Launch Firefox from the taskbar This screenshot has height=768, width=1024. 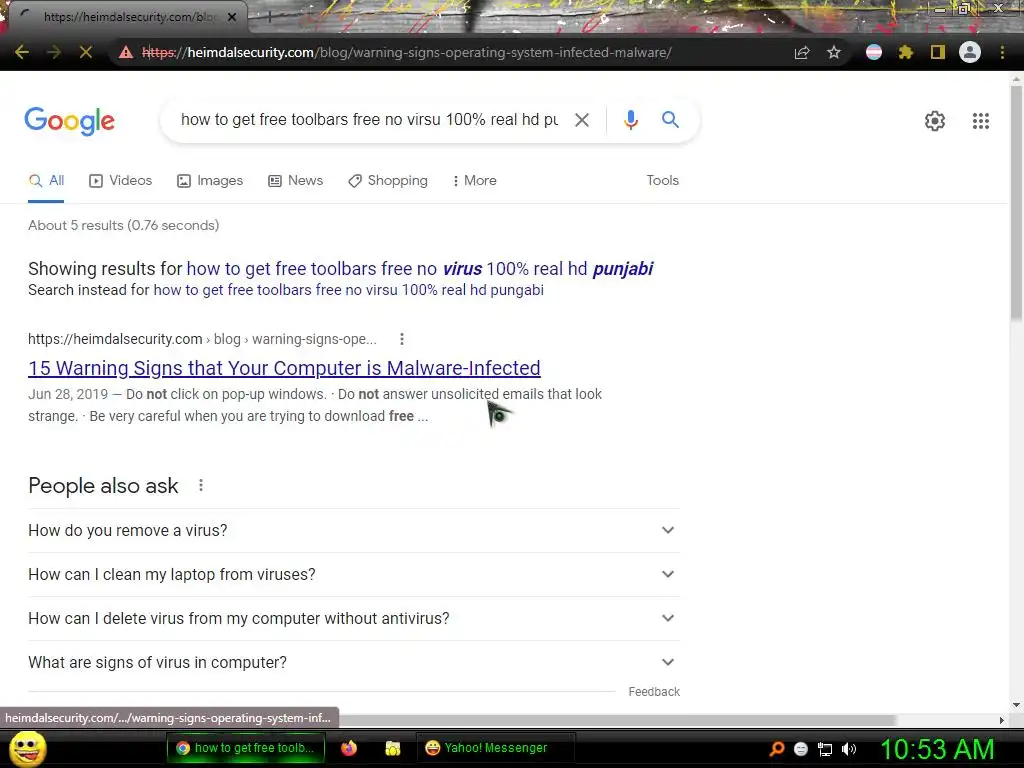pyautogui.click(x=349, y=748)
